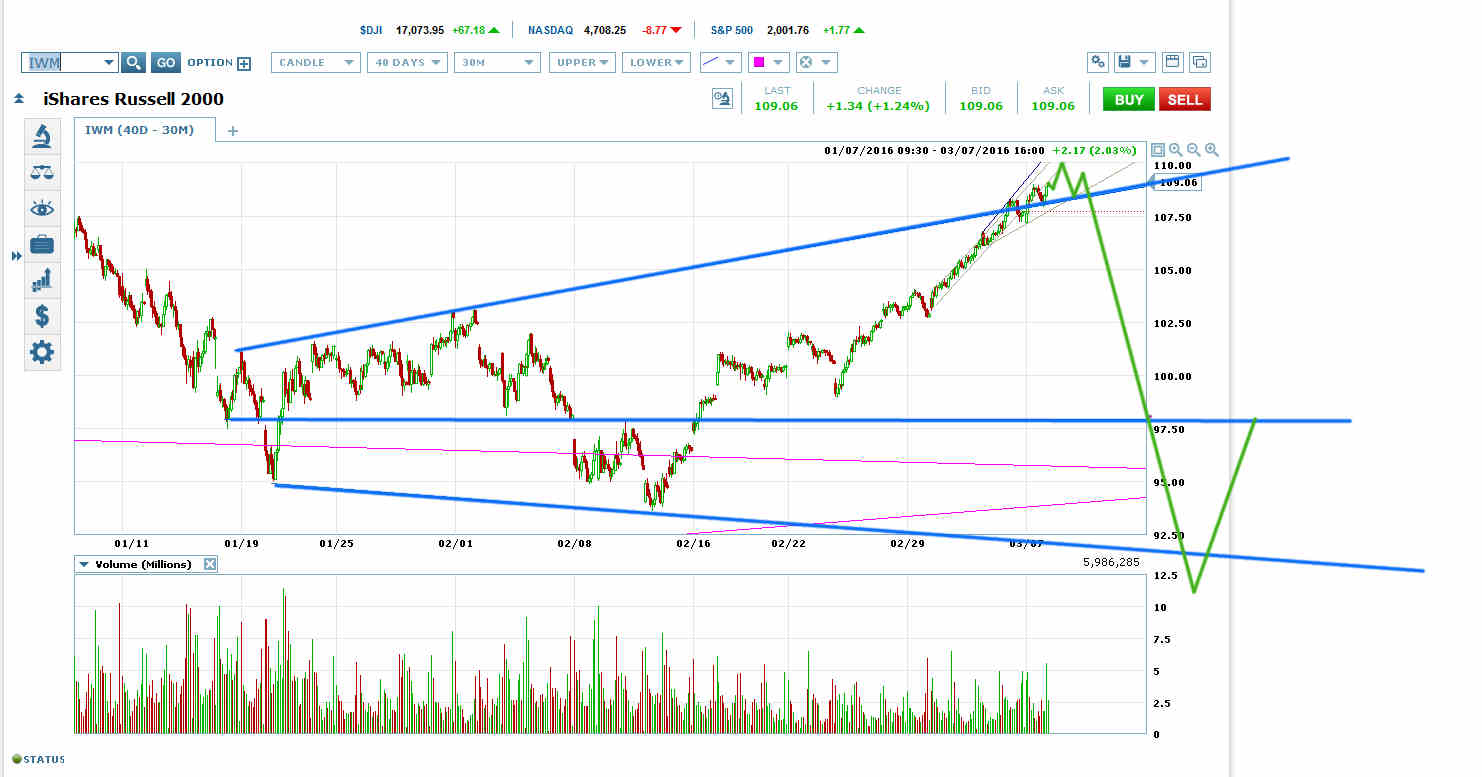
Task: Click the symbol search magnifier icon
Action: tap(134, 63)
